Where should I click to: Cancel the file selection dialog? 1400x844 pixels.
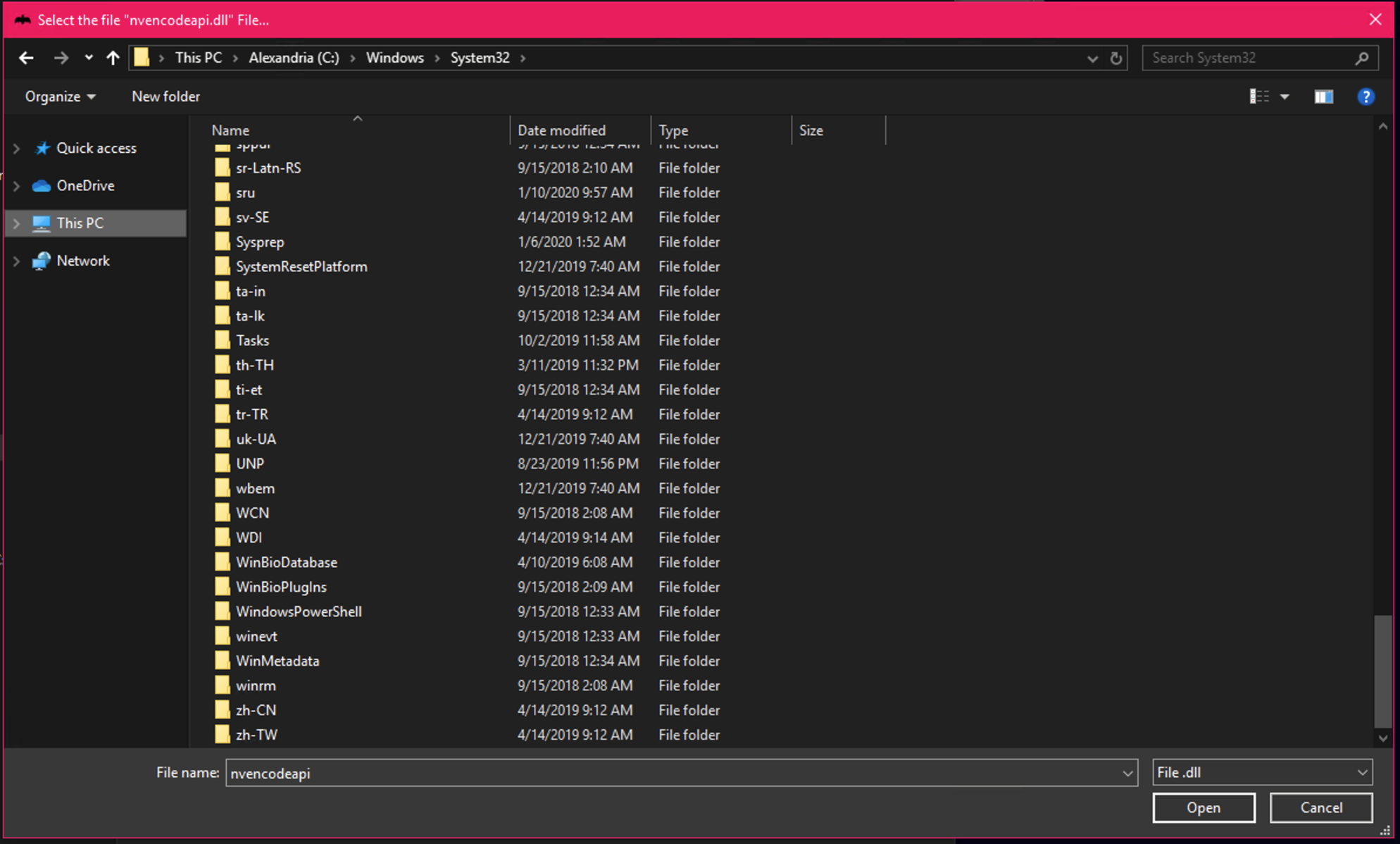click(1320, 807)
